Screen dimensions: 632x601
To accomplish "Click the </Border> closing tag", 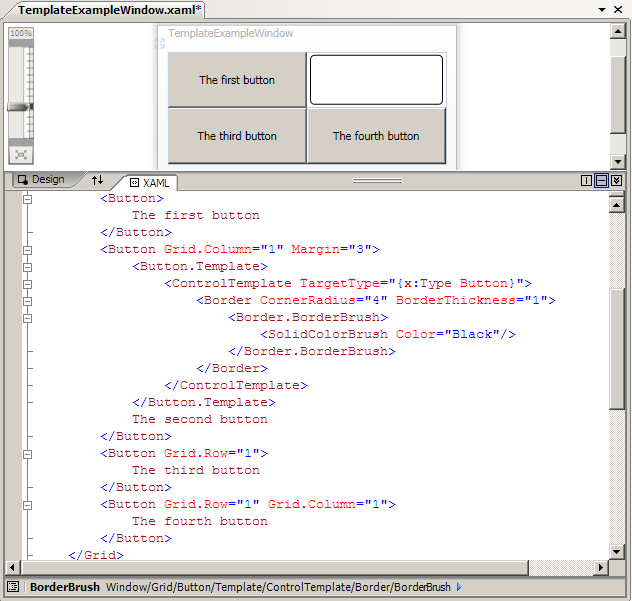I will (232, 368).
